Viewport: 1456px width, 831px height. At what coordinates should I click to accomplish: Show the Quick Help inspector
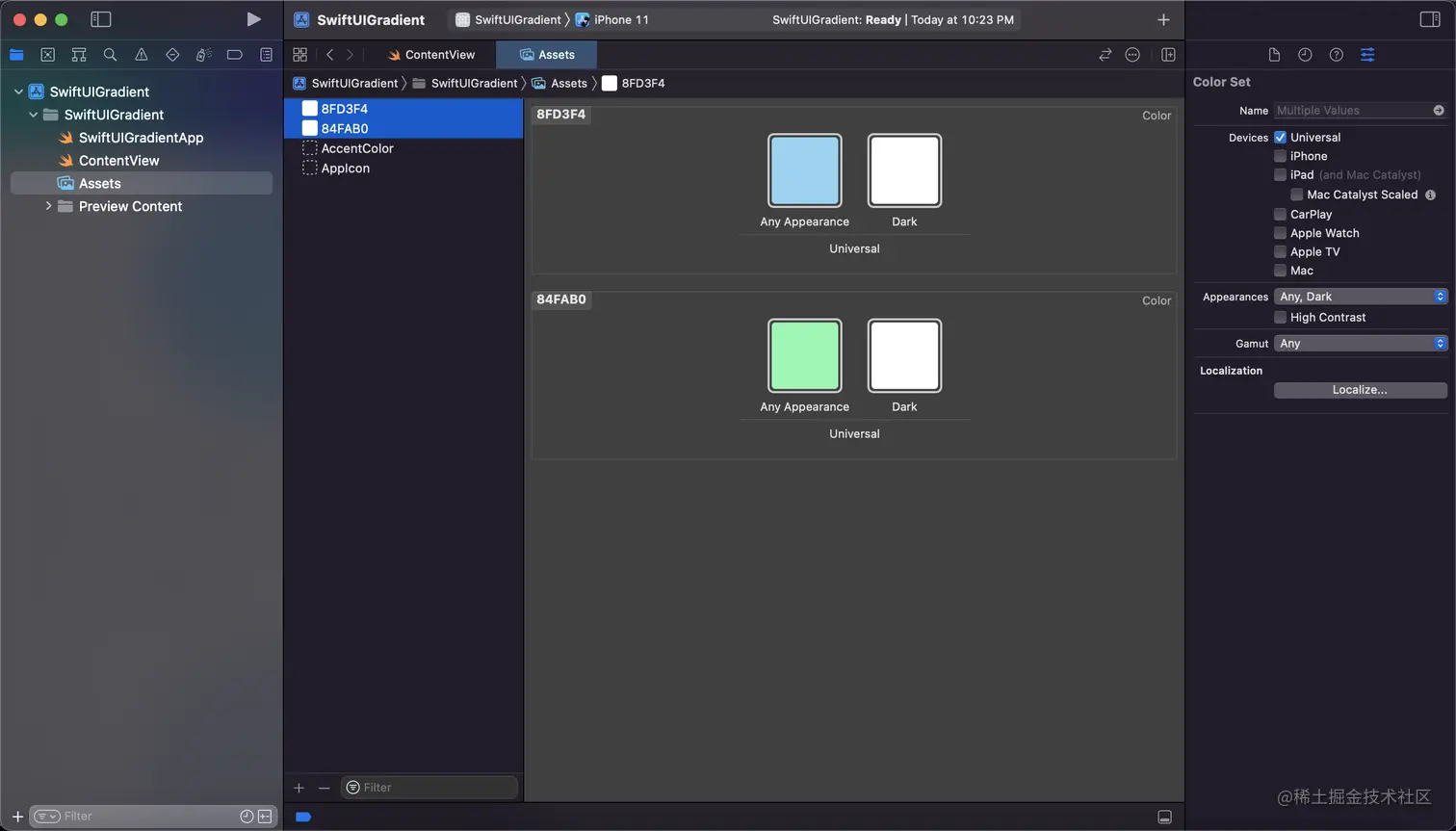[x=1336, y=55]
